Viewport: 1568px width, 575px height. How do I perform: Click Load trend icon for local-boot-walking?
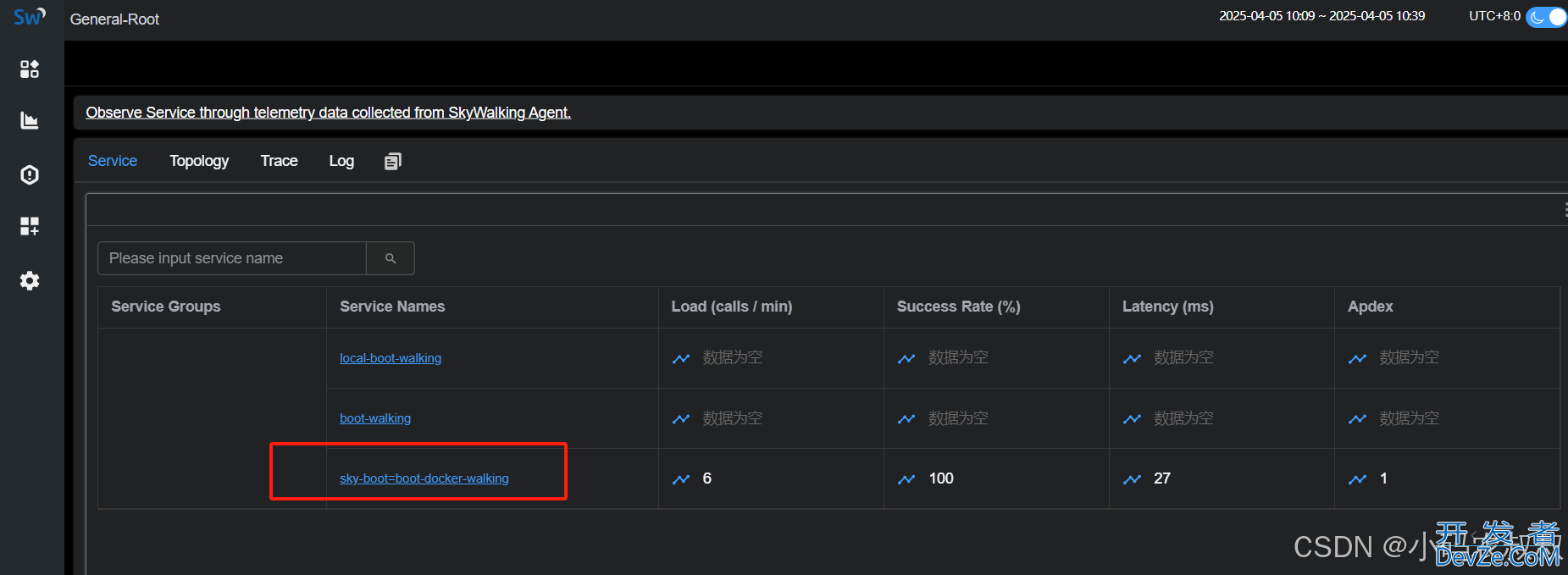click(x=681, y=358)
